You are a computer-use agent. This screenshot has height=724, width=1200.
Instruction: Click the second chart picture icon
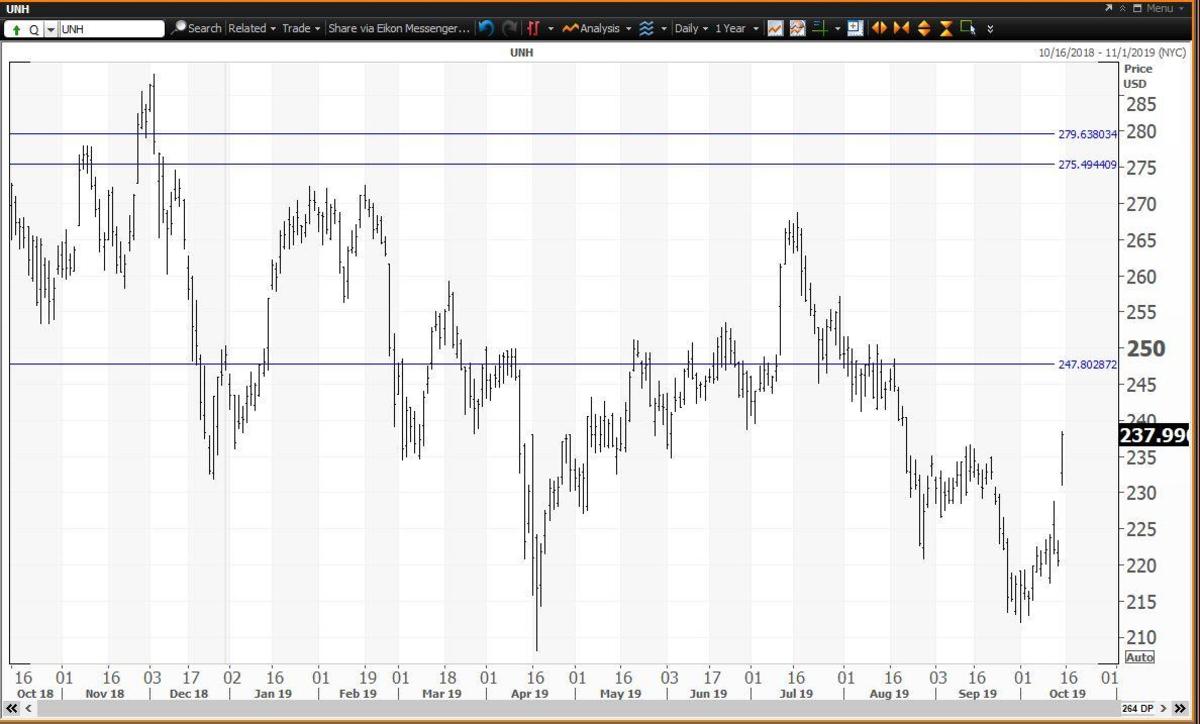click(x=797, y=28)
